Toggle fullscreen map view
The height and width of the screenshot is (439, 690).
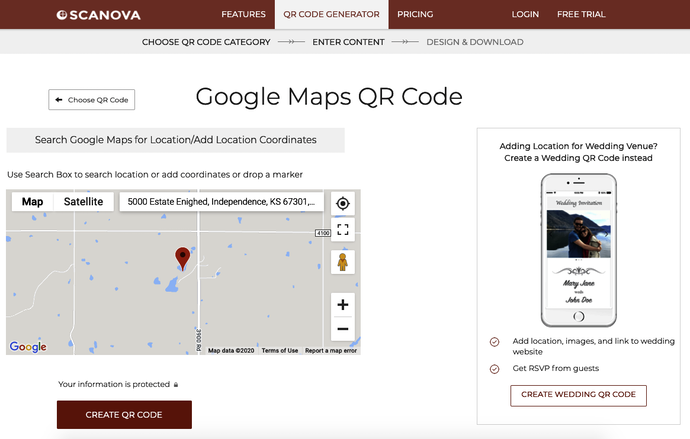click(x=343, y=230)
